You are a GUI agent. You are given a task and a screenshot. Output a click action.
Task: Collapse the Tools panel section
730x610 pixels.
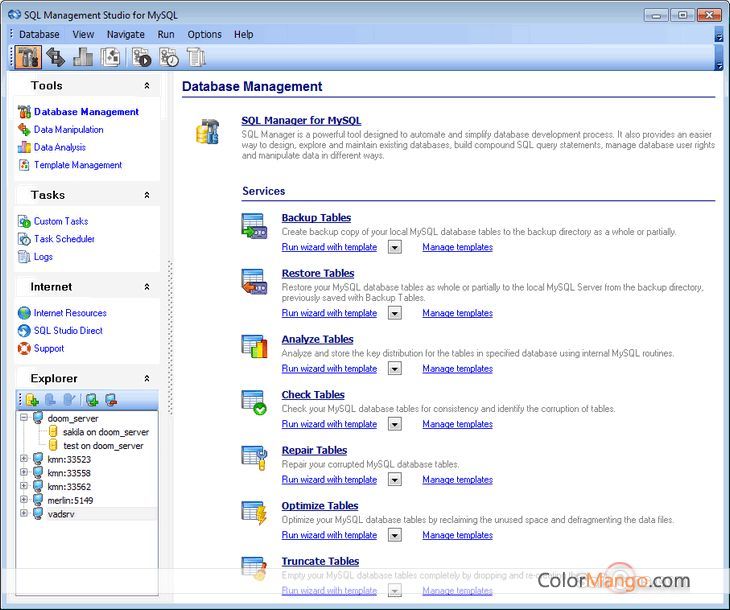point(147,86)
